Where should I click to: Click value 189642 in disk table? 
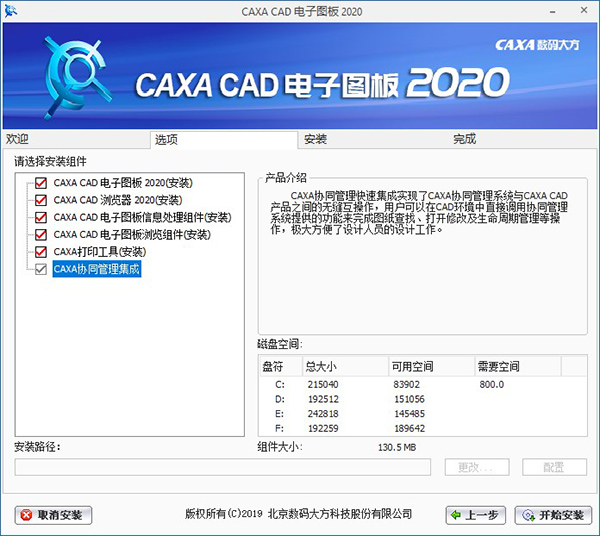[x=409, y=428]
